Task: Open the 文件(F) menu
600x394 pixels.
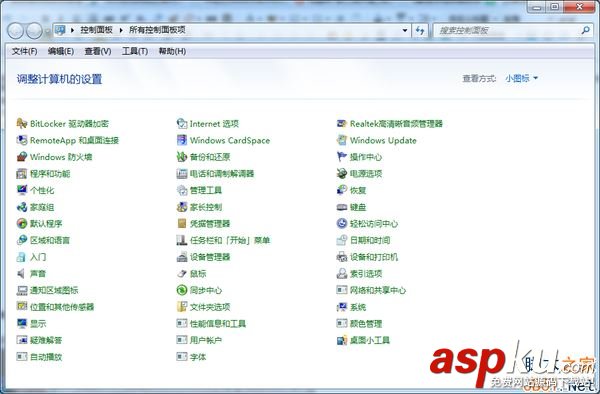Action: [24, 51]
